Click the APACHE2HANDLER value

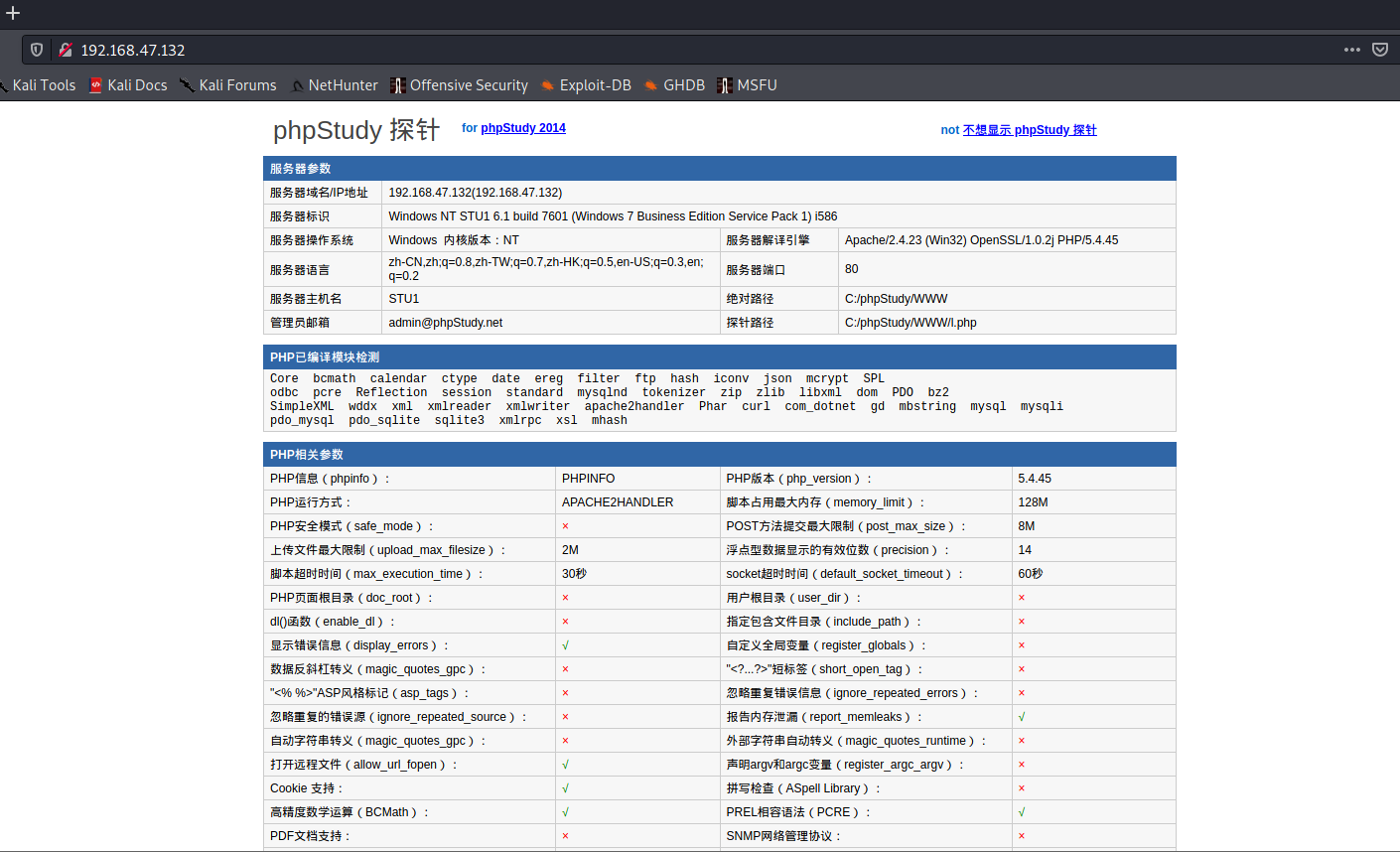tap(618, 502)
